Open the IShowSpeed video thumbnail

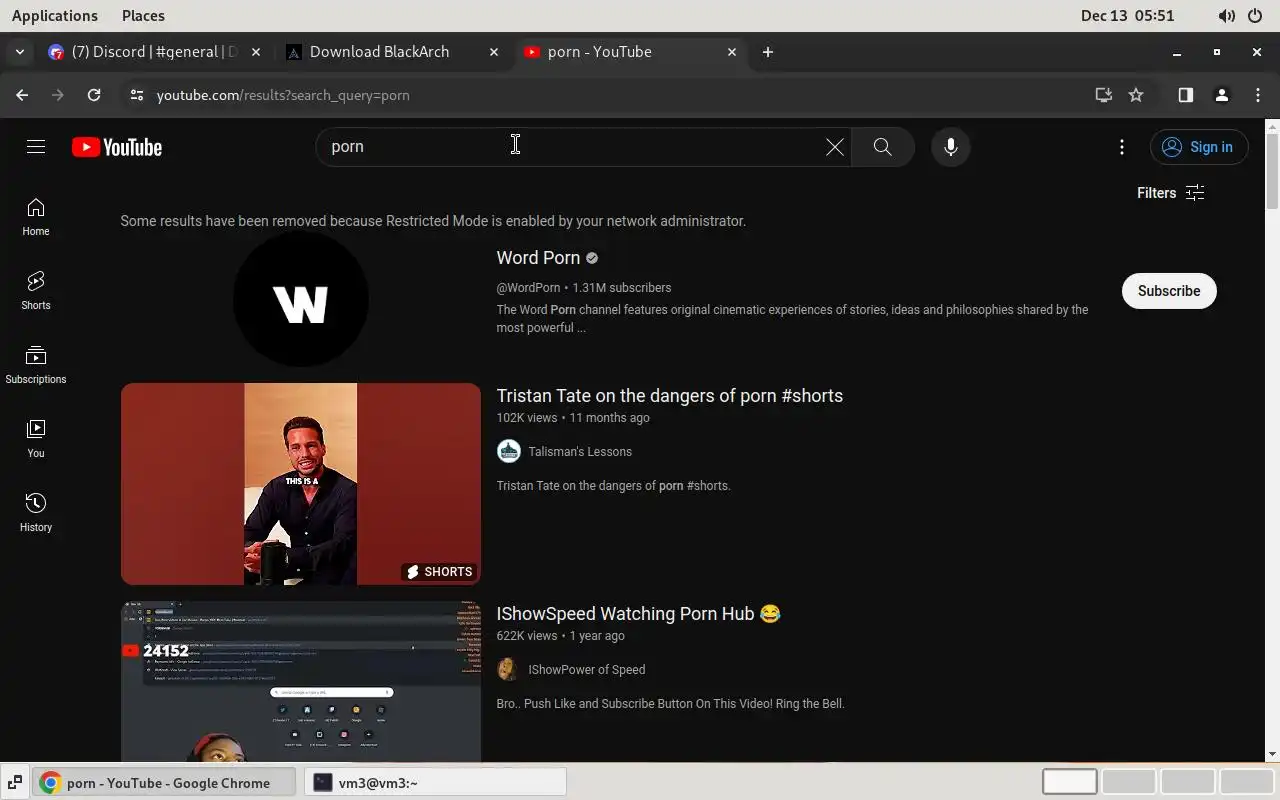301,682
